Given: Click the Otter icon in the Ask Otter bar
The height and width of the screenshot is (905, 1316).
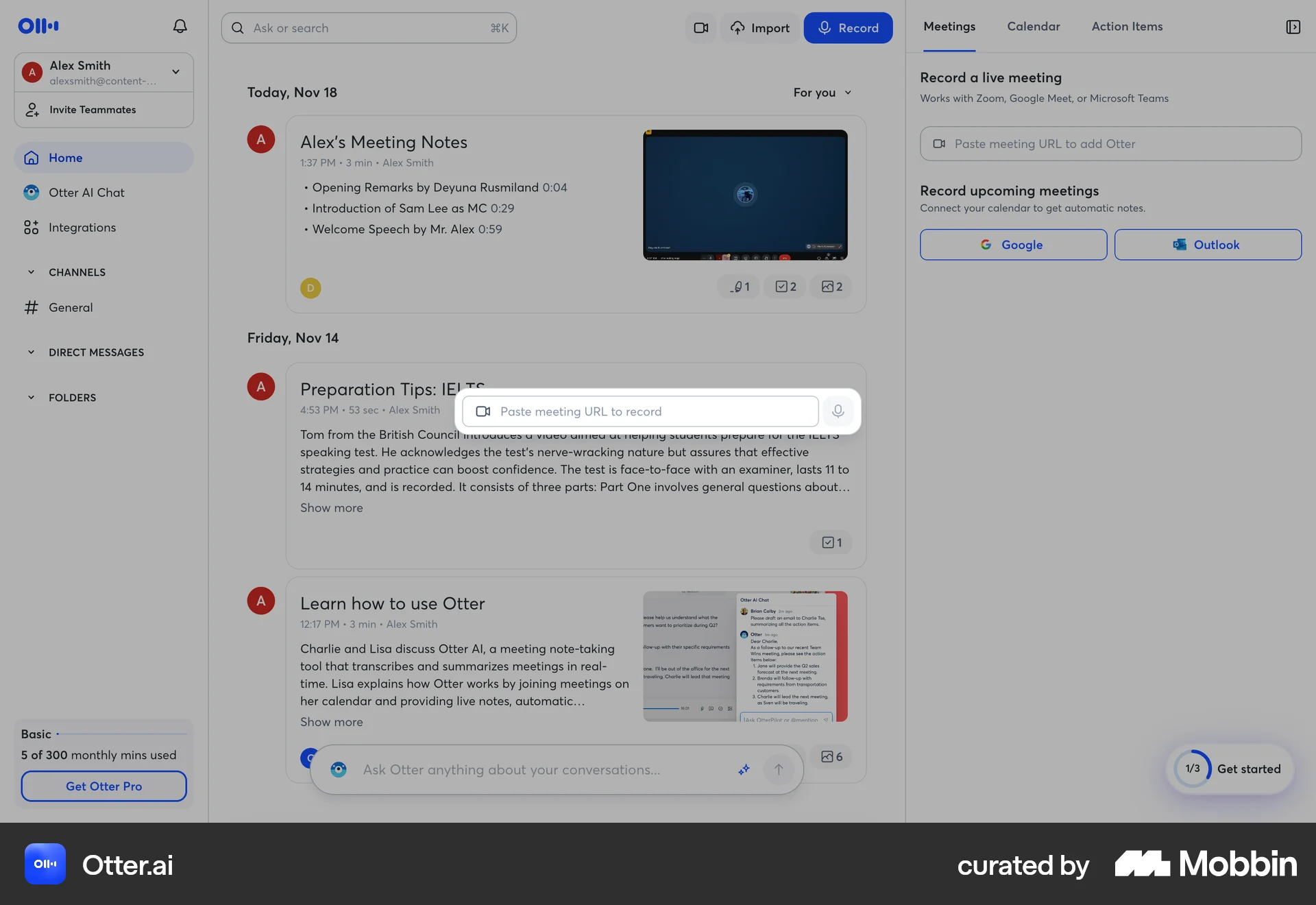Looking at the screenshot, I should pos(339,770).
